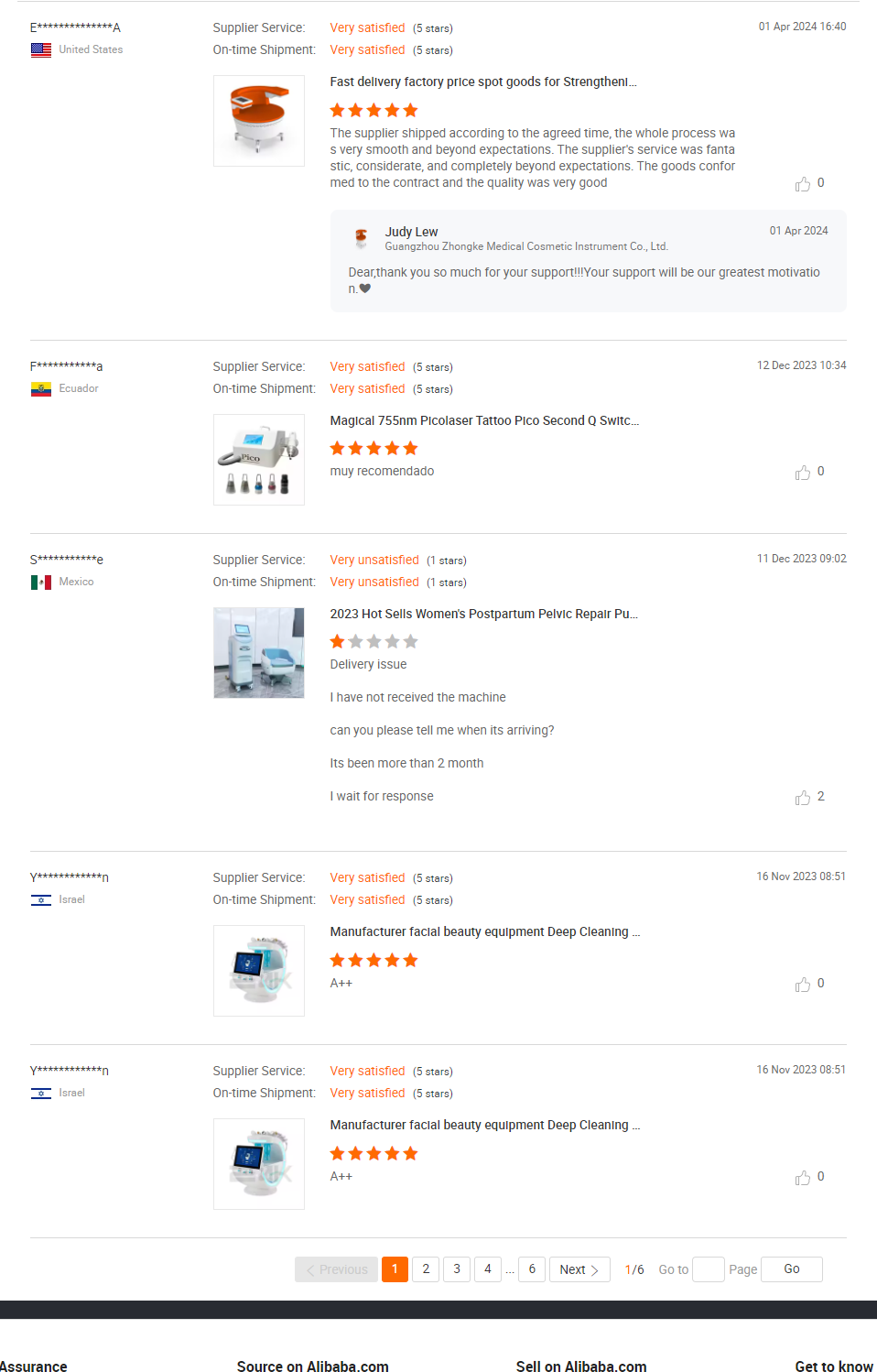The width and height of the screenshot is (877, 1372).
Task: Open the pelvic repair product image
Action: pyautogui.click(x=259, y=653)
